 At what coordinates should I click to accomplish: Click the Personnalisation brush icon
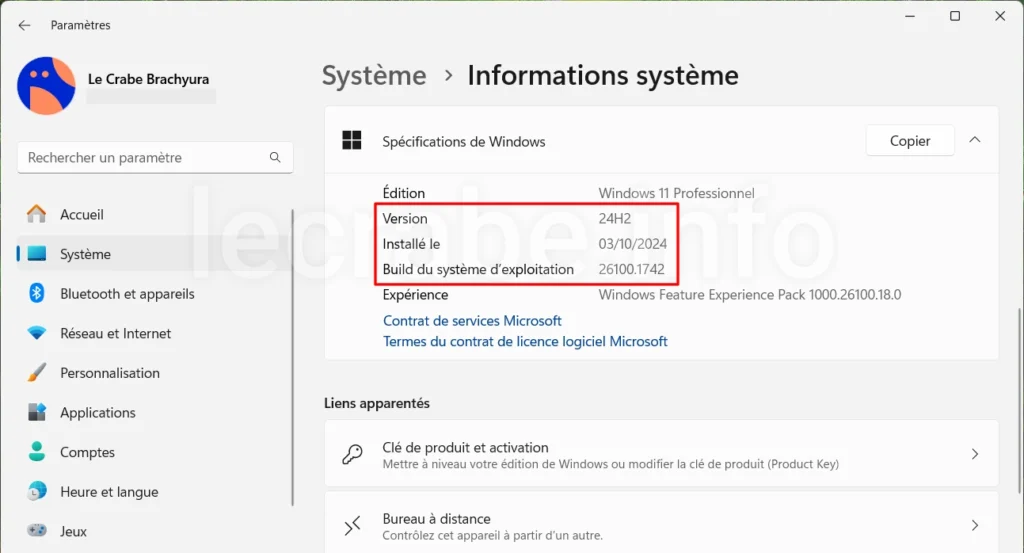pos(37,373)
